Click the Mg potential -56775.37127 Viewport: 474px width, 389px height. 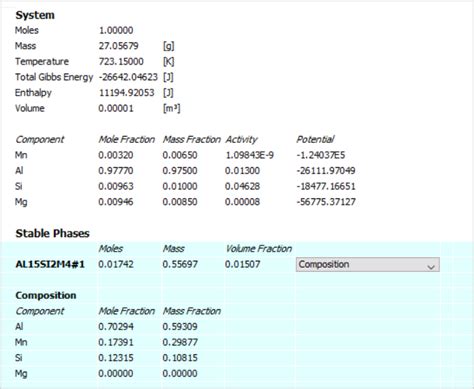[326, 202]
